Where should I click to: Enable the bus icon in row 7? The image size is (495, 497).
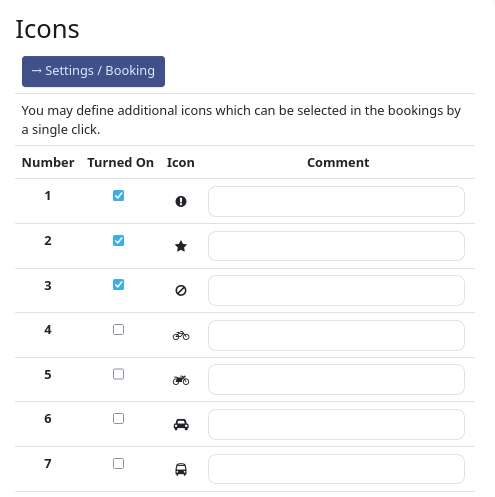coord(118,463)
